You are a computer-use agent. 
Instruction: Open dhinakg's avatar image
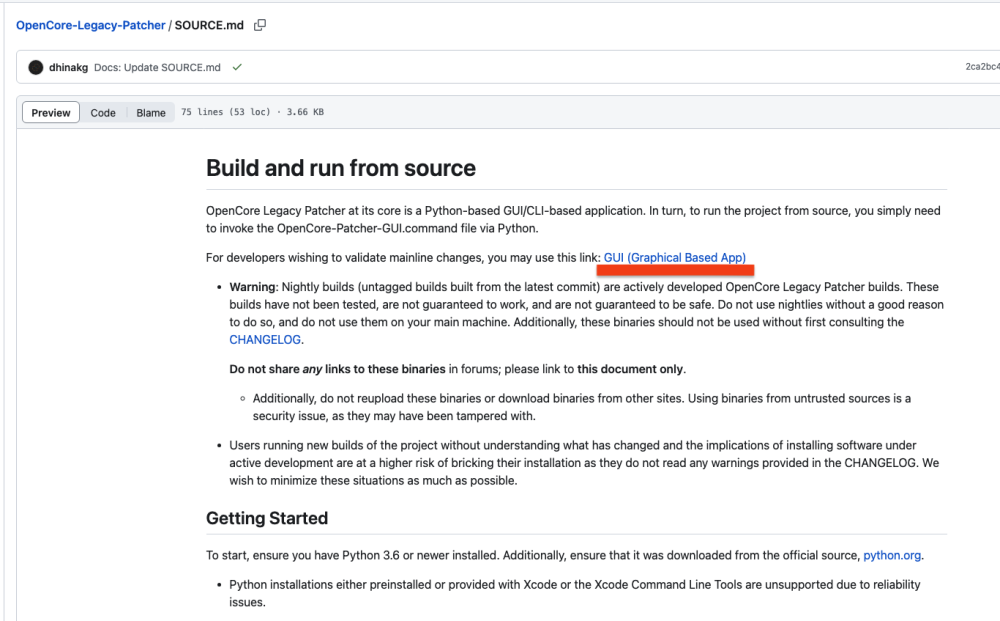(36, 67)
